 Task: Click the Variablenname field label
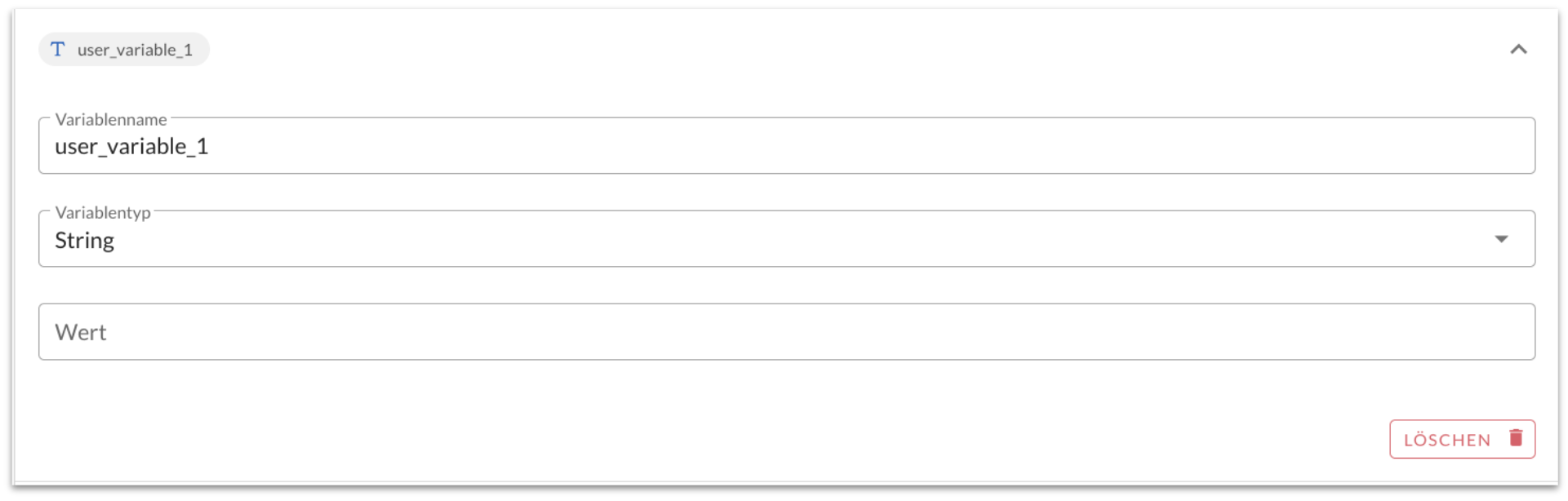tap(111, 120)
